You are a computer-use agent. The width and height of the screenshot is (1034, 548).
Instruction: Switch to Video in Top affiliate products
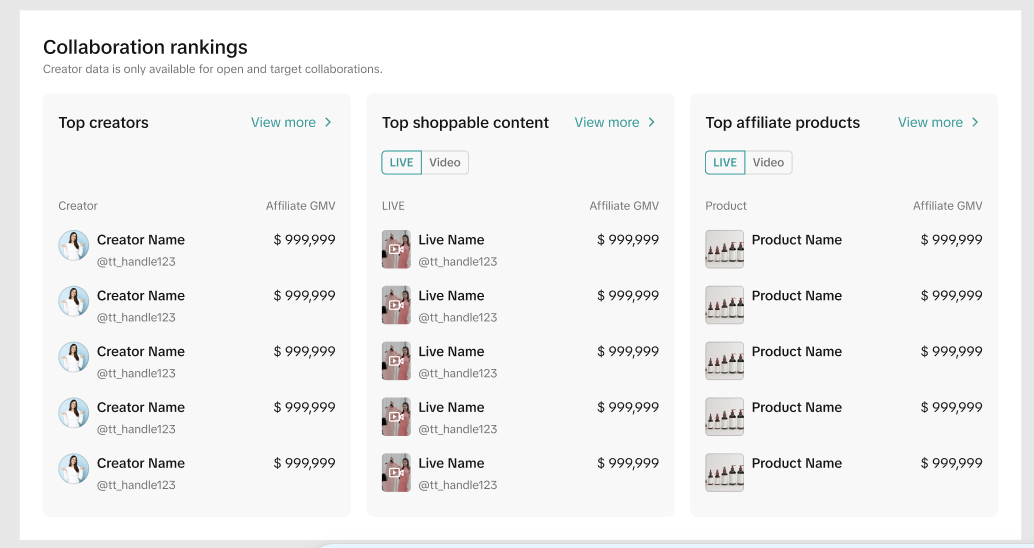768,163
